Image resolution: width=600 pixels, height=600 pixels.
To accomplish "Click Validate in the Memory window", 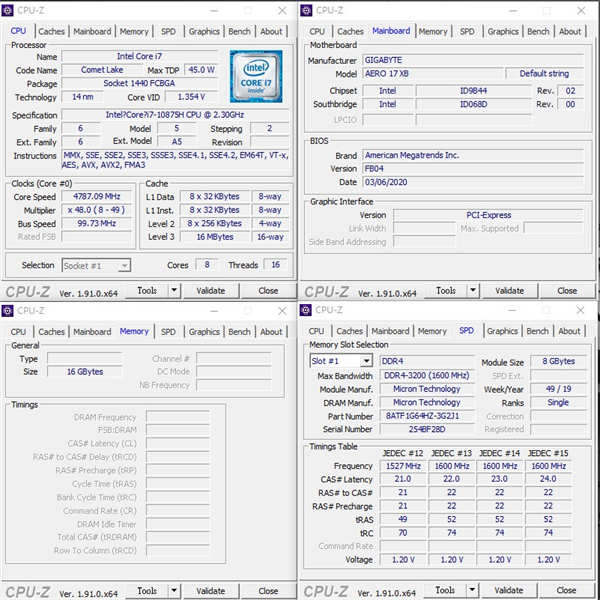I will [x=211, y=591].
